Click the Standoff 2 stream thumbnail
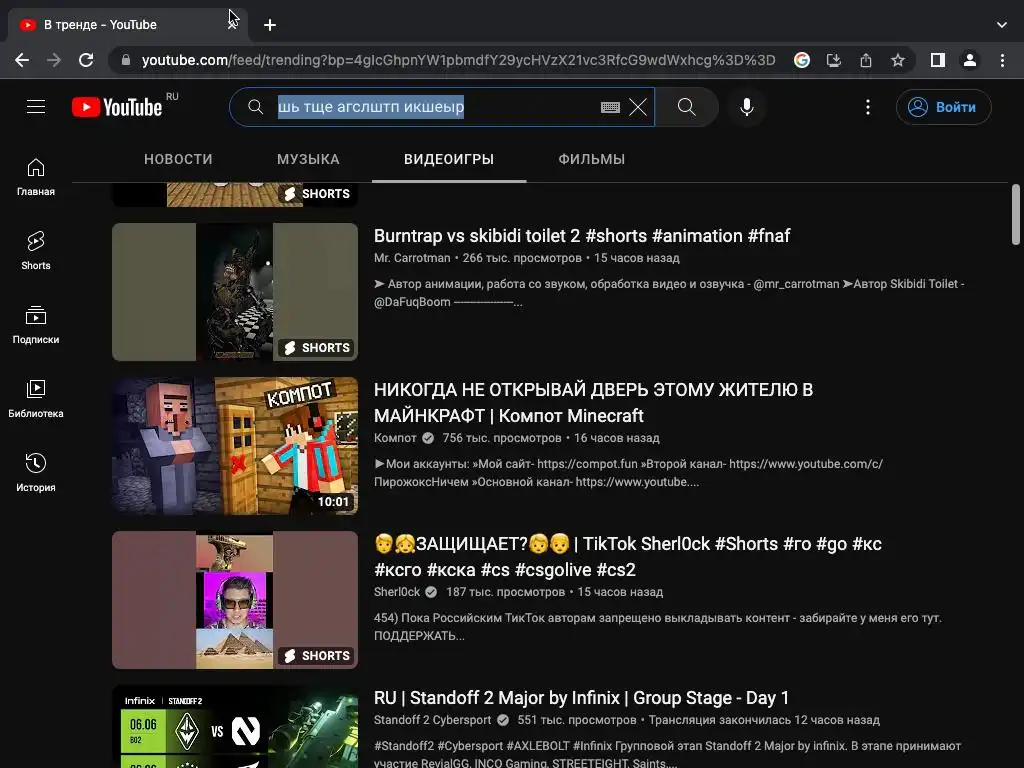The height and width of the screenshot is (768, 1024). (235, 727)
